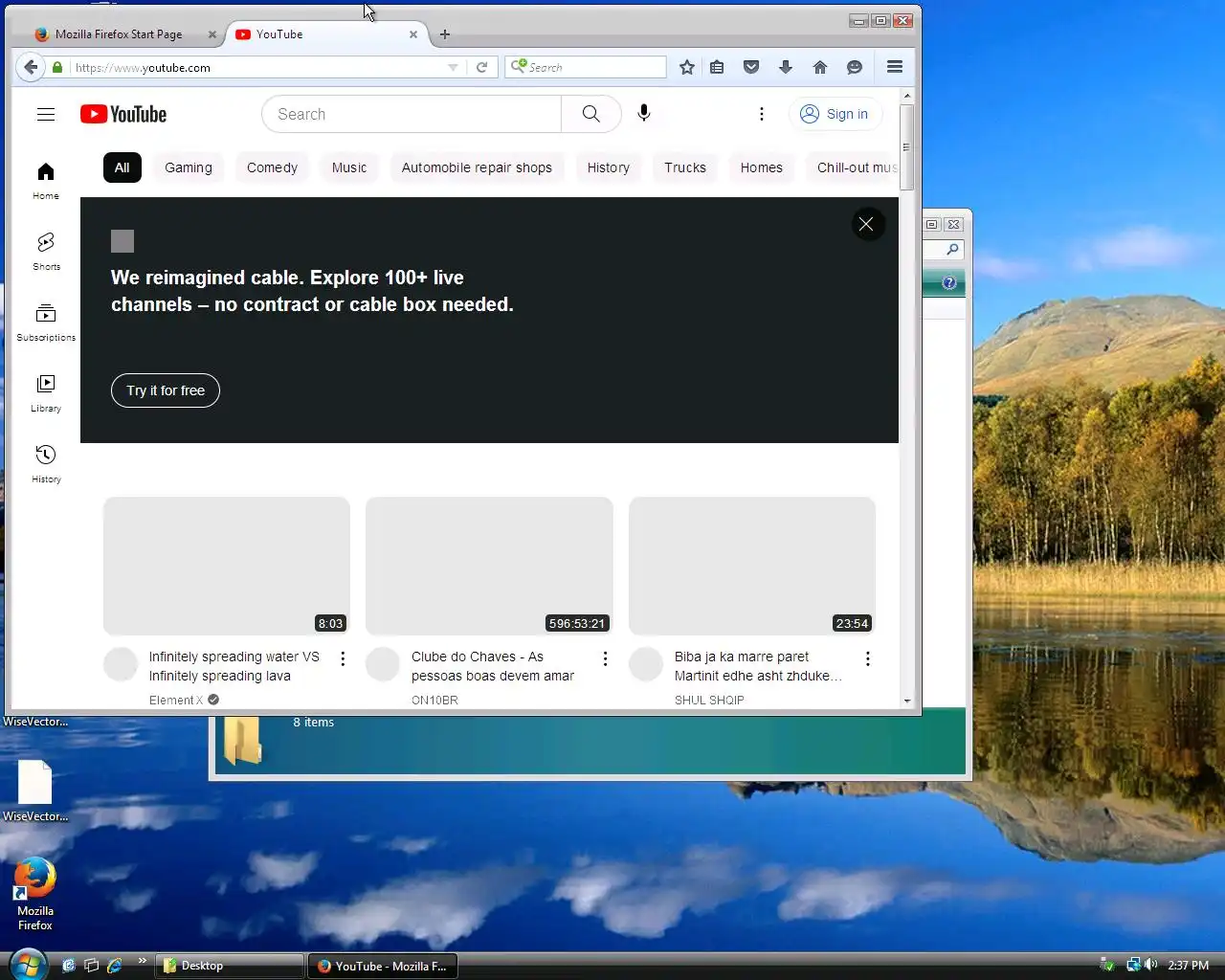Close the Mozilla Firefox Start Page tab
Image resolution: width=1225 pixels, height=980 pixels.
point(212,34)
